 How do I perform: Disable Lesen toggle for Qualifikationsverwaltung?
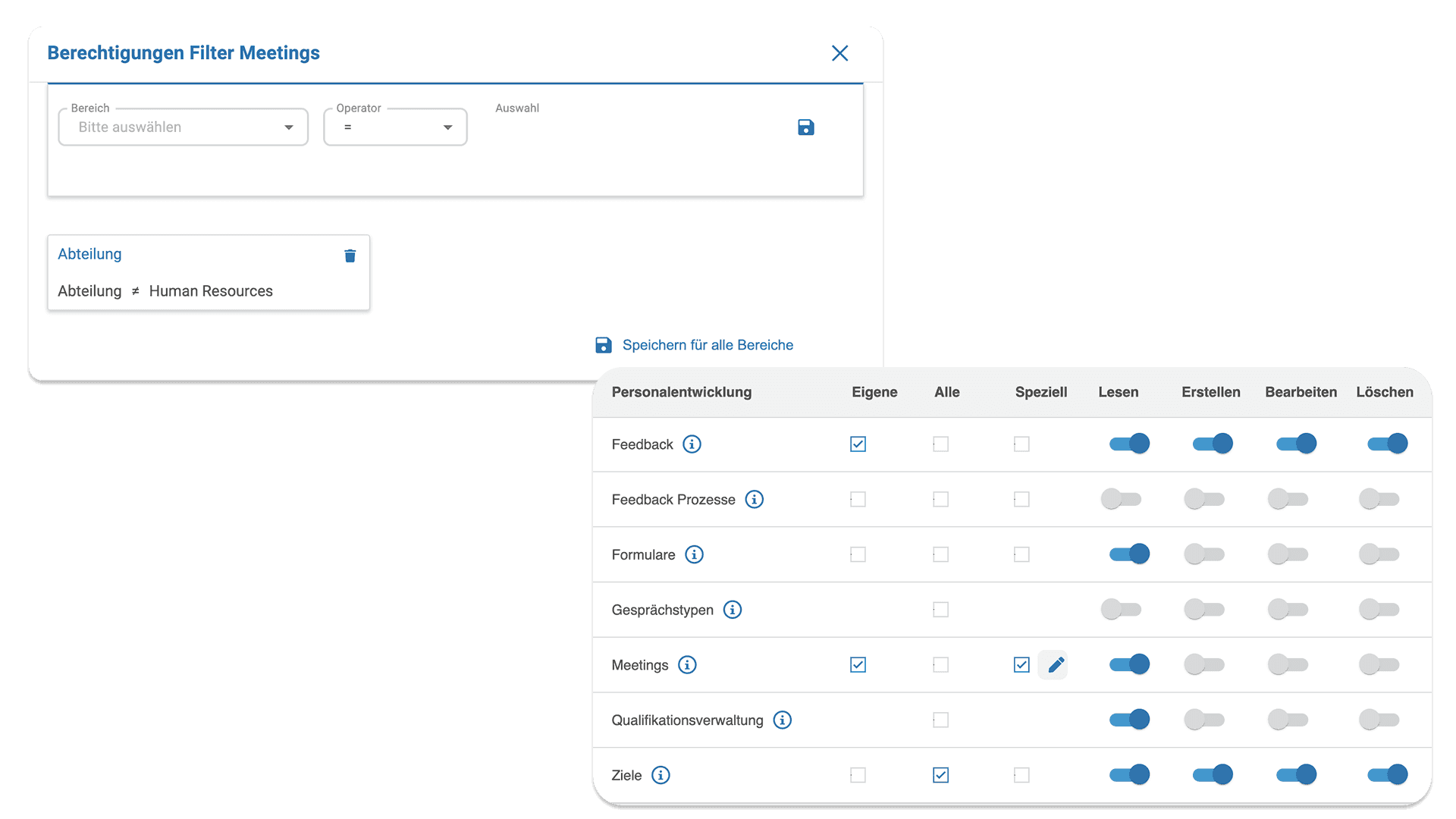click(x=1129, y=719)
